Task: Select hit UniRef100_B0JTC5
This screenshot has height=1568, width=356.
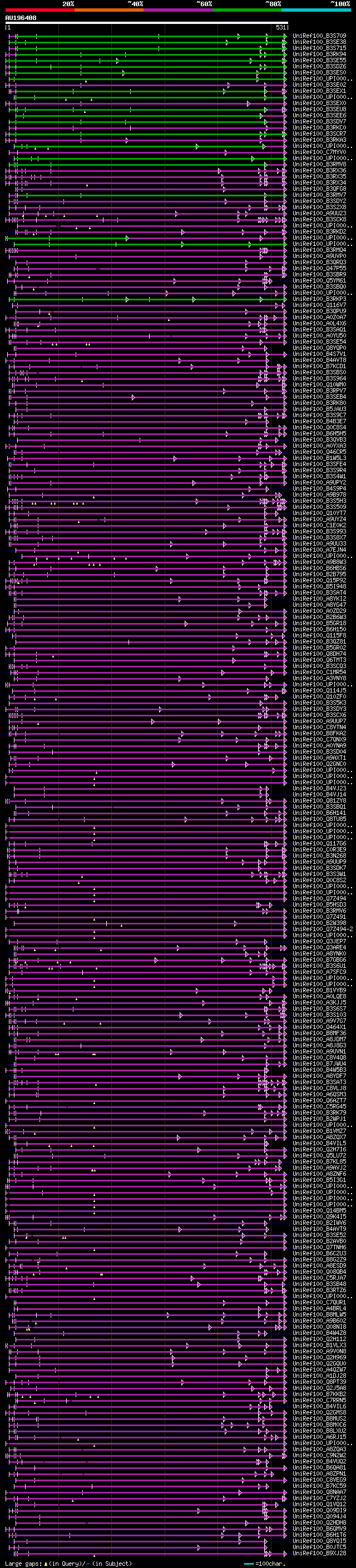Action: [x=319, y=1547]
